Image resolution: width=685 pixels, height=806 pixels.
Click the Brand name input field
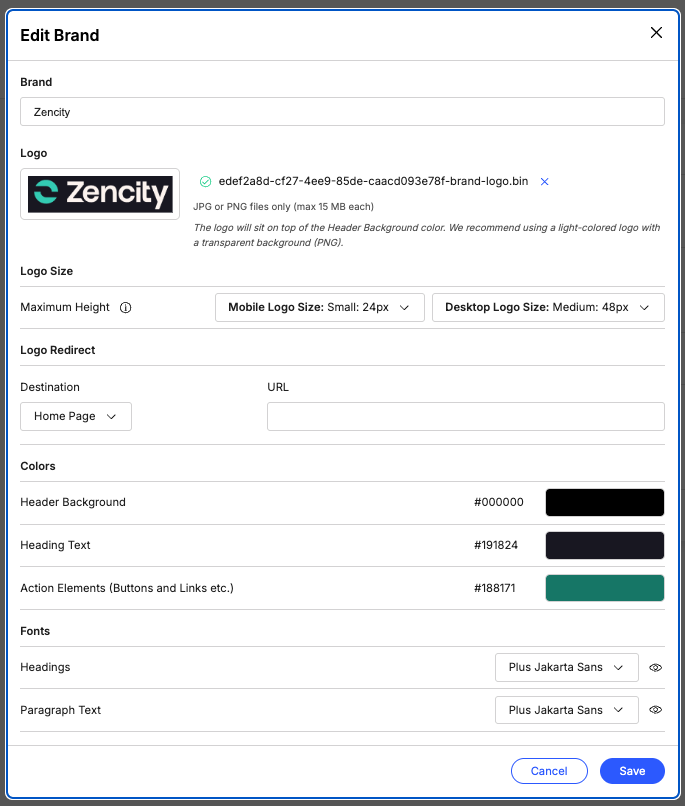342,112
